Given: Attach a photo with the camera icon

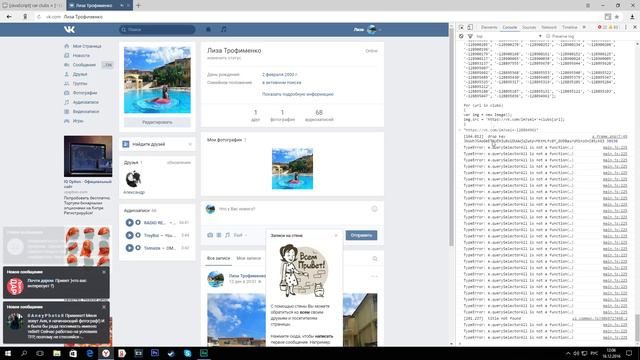Looking at the screenshot, I should 210,235.
